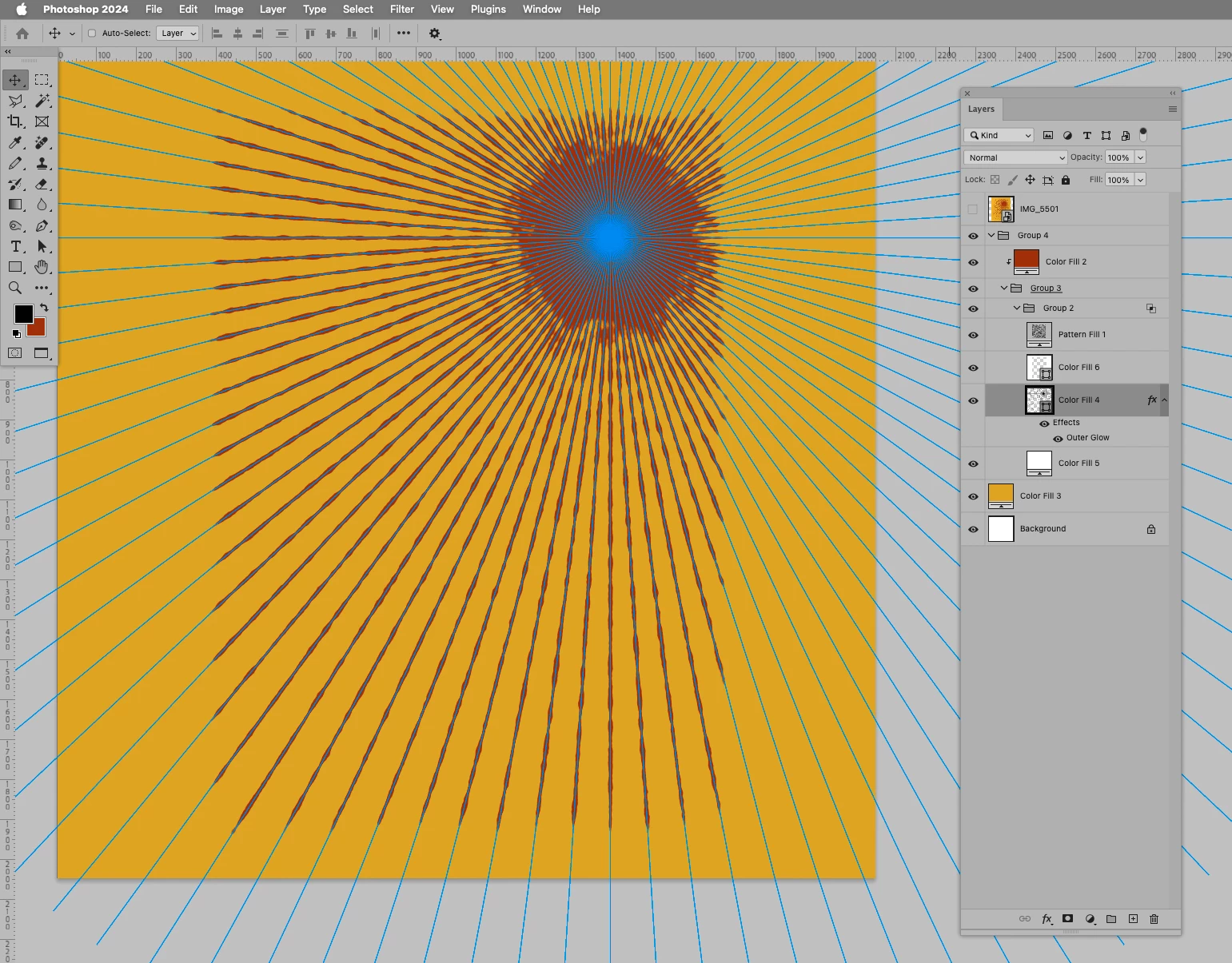Select the Eraser tool
1232x963 pixels.
click(x=42, y=184)
